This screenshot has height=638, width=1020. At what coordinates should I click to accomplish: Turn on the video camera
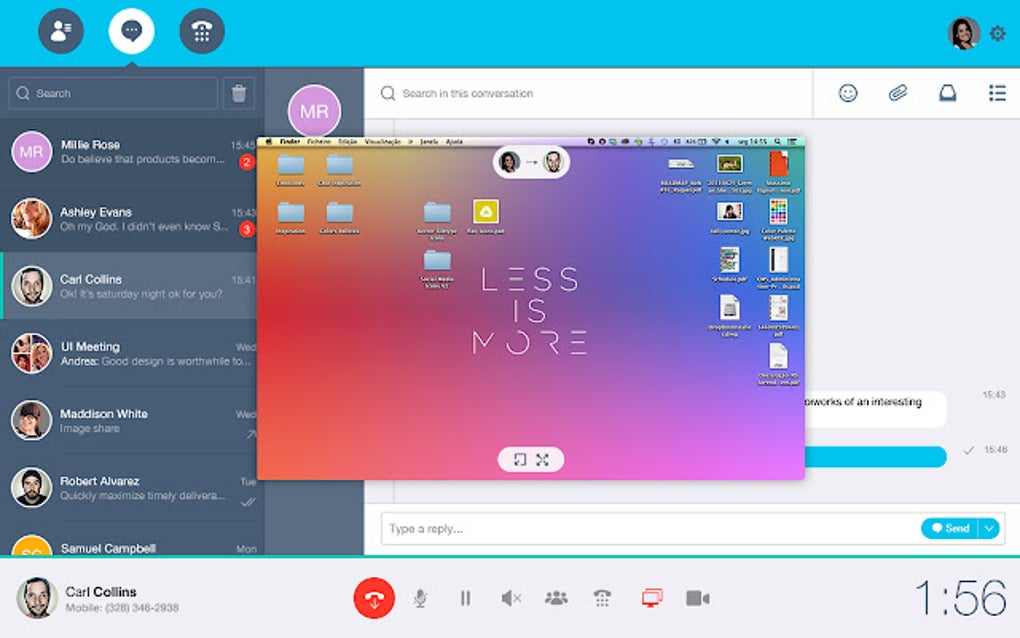click(699, 597)
